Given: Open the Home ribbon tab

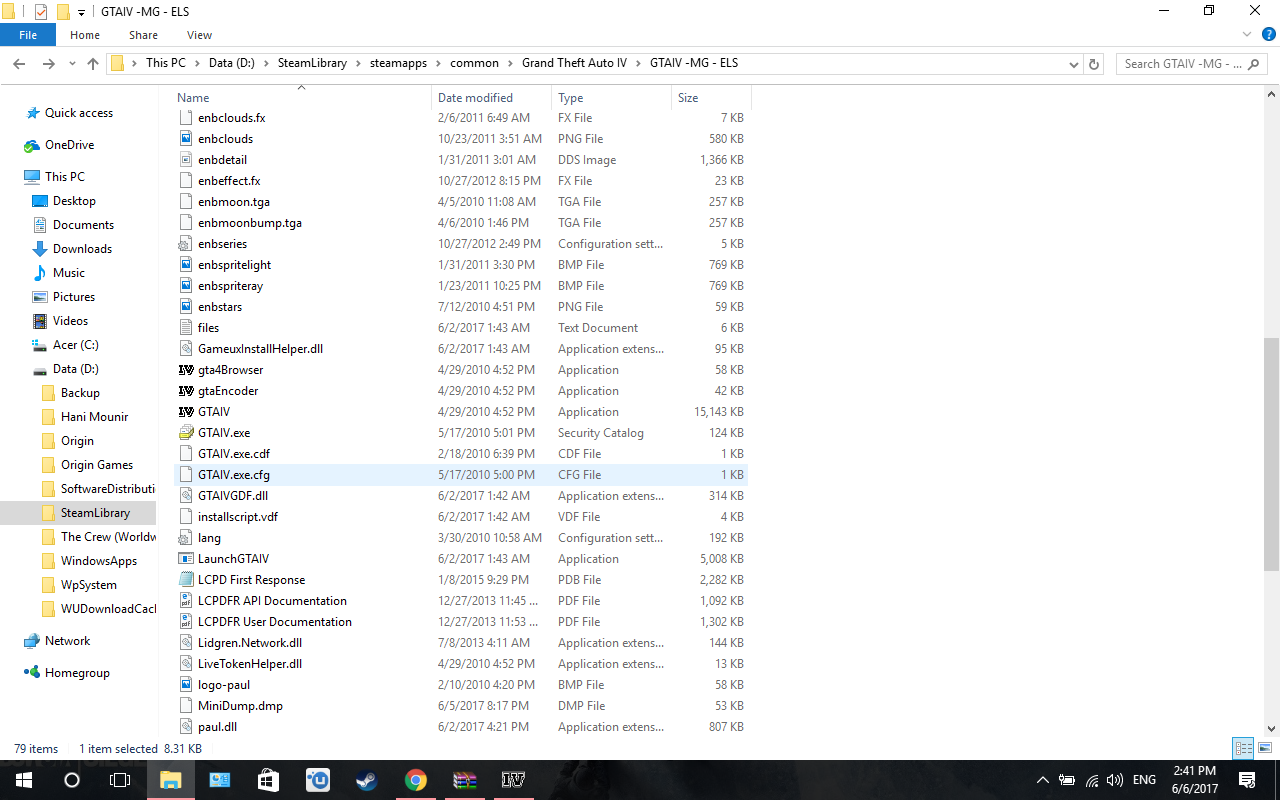Looking at the screenshot, I should (x=85, y=35).
